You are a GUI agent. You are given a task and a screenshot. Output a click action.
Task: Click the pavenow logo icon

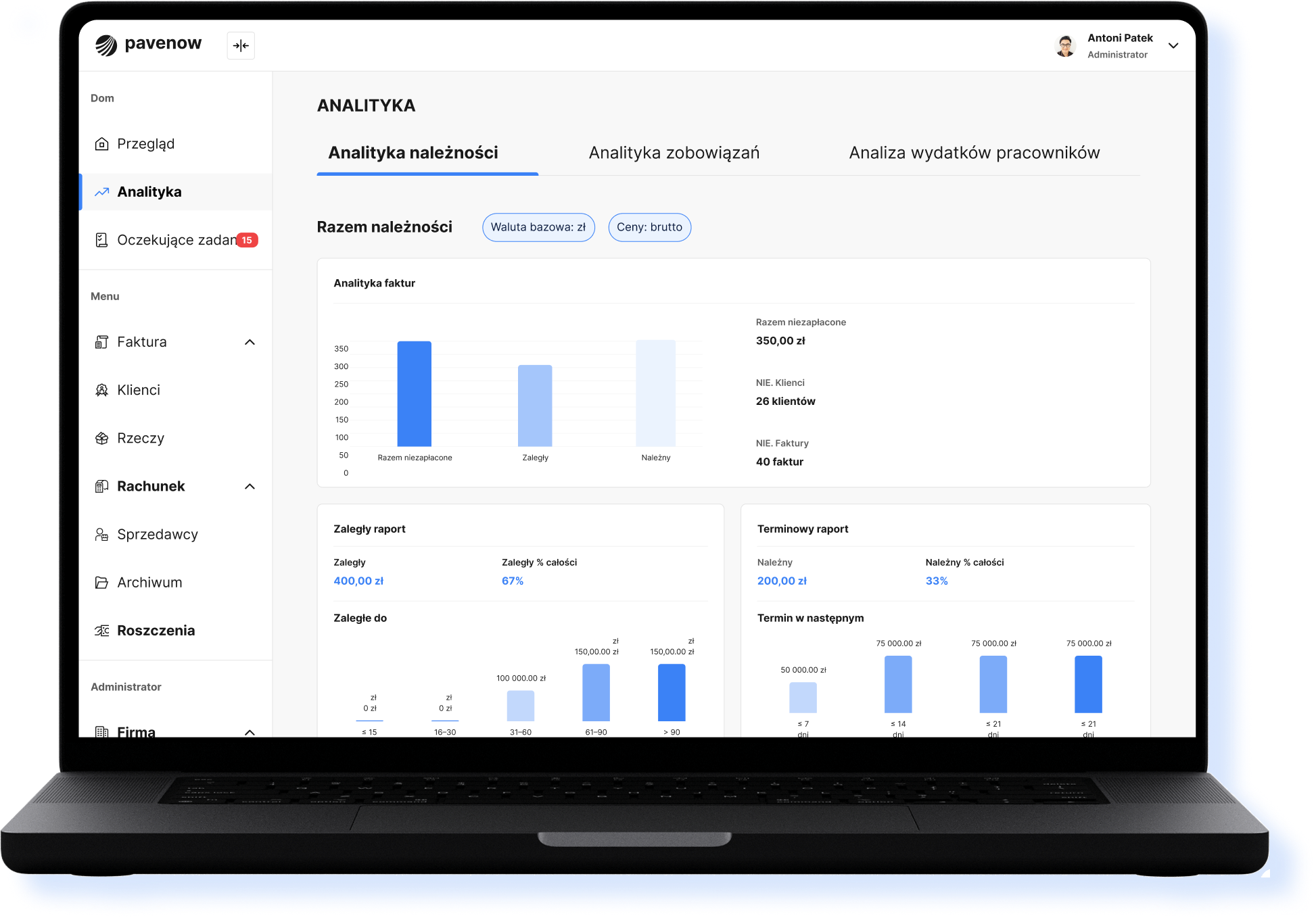(106, 45)
